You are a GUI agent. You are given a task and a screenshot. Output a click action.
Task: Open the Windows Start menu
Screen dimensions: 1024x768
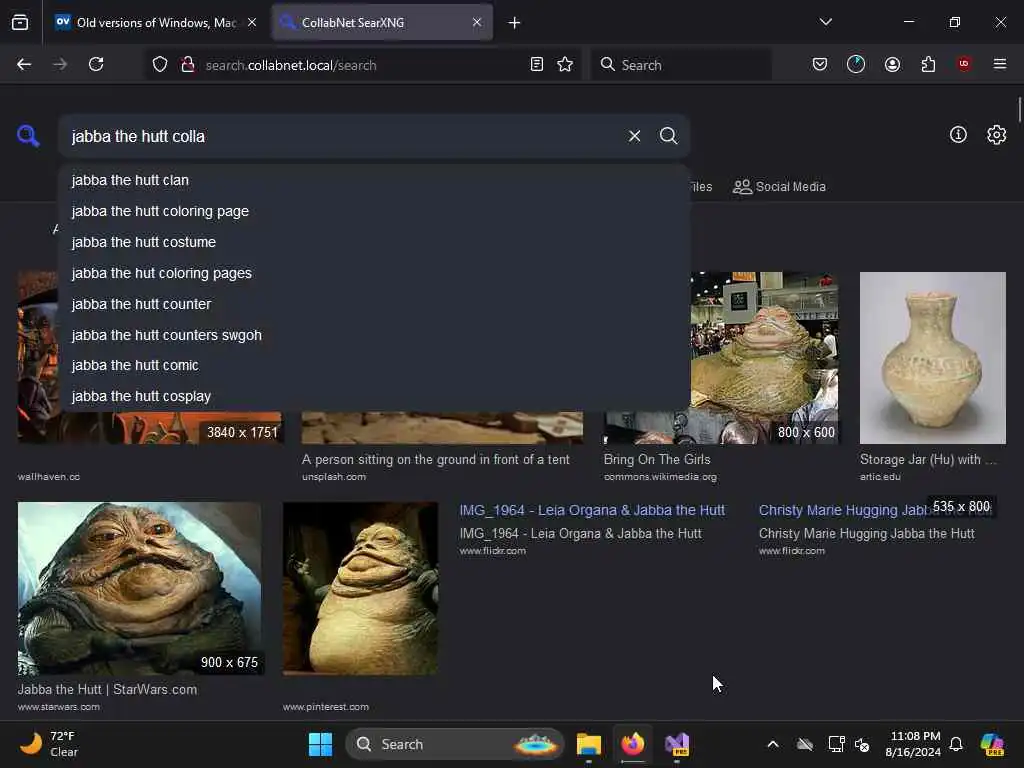tap(320, 744)
